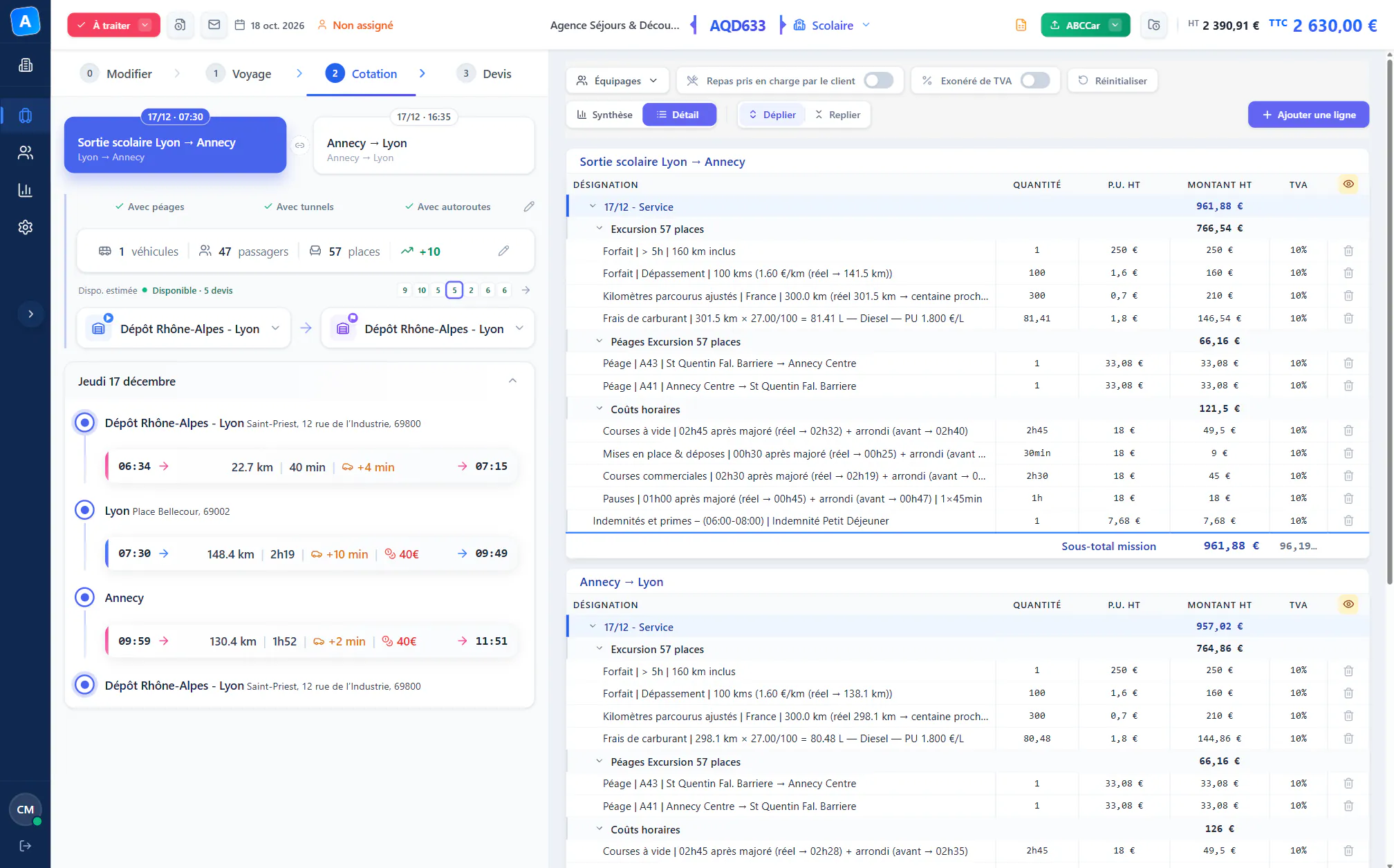
Task: Toggle eye visibility for Annecy → Lyon table
Action: point(1348,604)
